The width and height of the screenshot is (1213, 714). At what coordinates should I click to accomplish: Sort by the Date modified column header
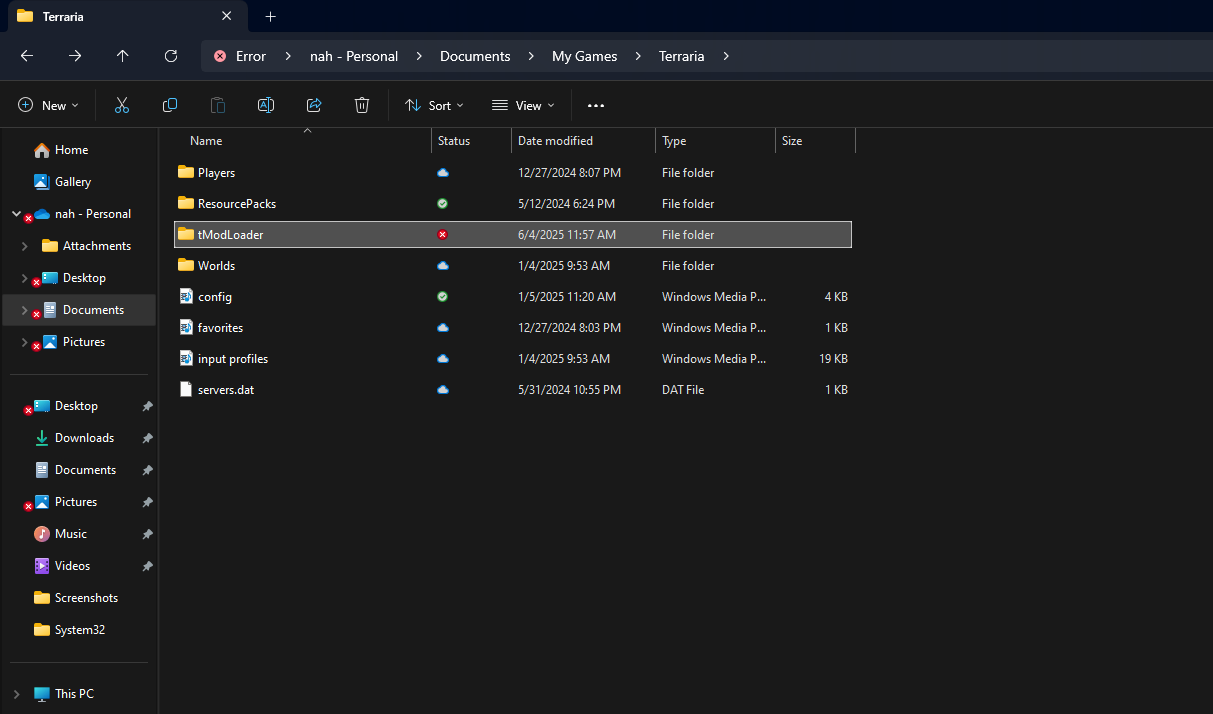coord(555,141)
